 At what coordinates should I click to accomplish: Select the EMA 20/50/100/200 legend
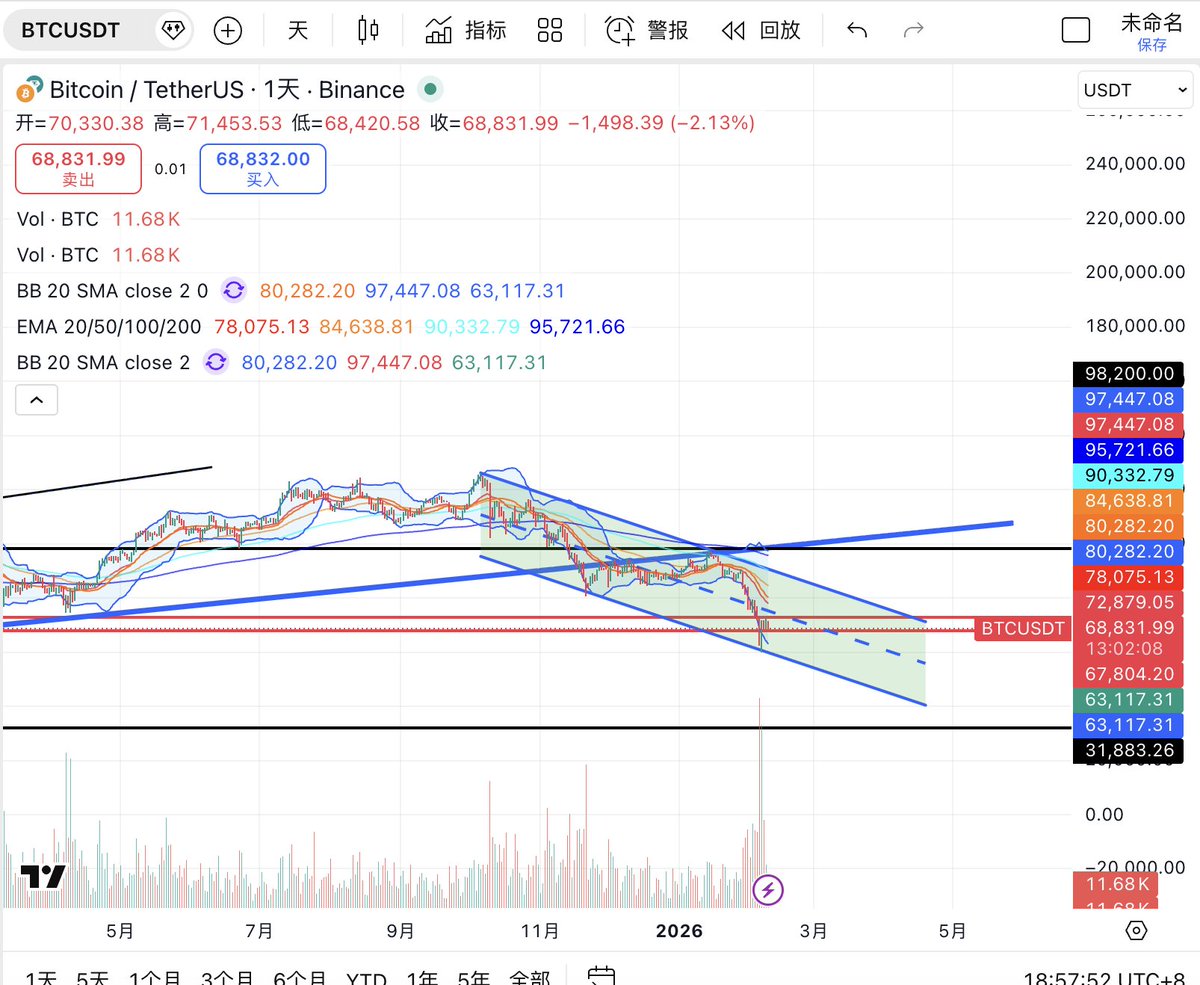point(109,327)
